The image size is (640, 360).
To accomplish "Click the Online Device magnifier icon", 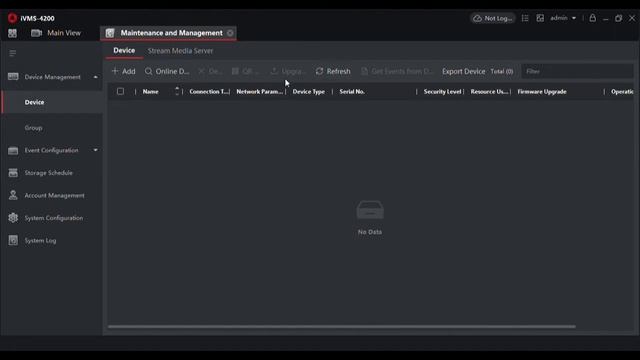I will [149, 71].
